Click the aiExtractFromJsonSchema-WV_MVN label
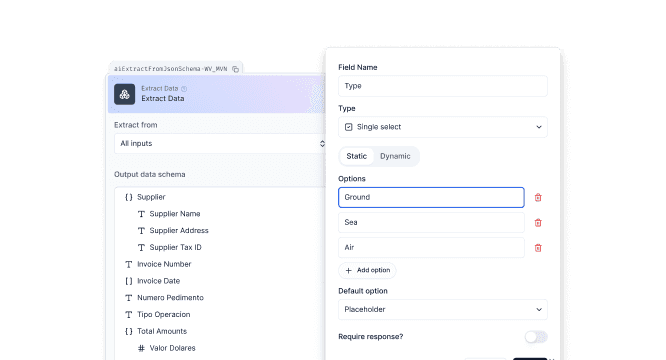Screen dimensions: 666x360 171,69
